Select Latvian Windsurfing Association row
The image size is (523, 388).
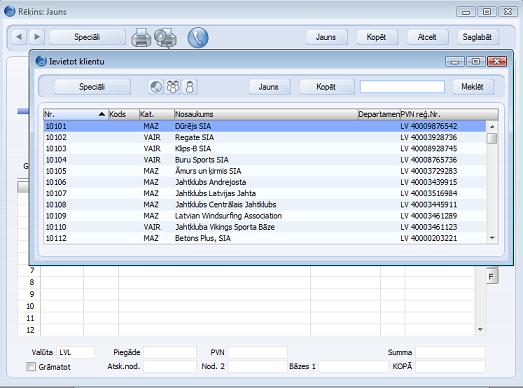265,216
